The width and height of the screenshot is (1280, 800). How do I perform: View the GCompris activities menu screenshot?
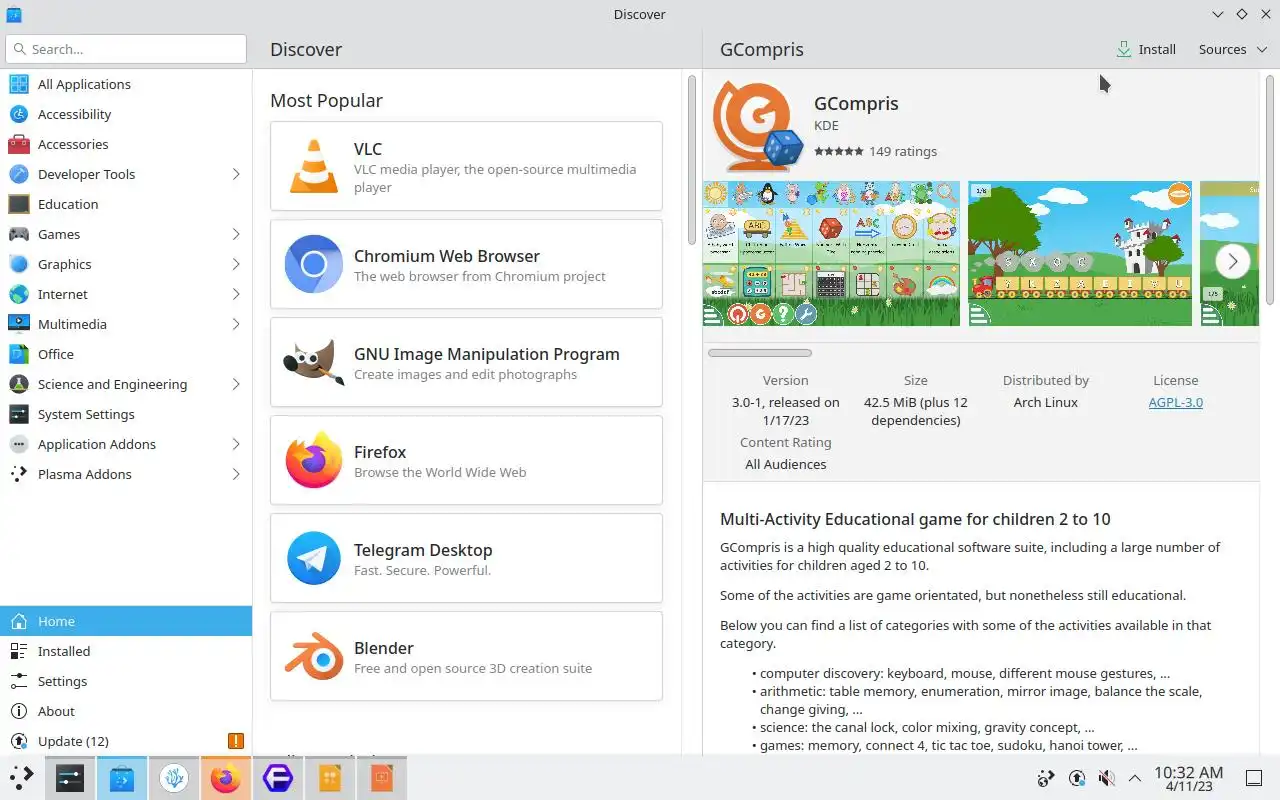[x=831, y=253]
